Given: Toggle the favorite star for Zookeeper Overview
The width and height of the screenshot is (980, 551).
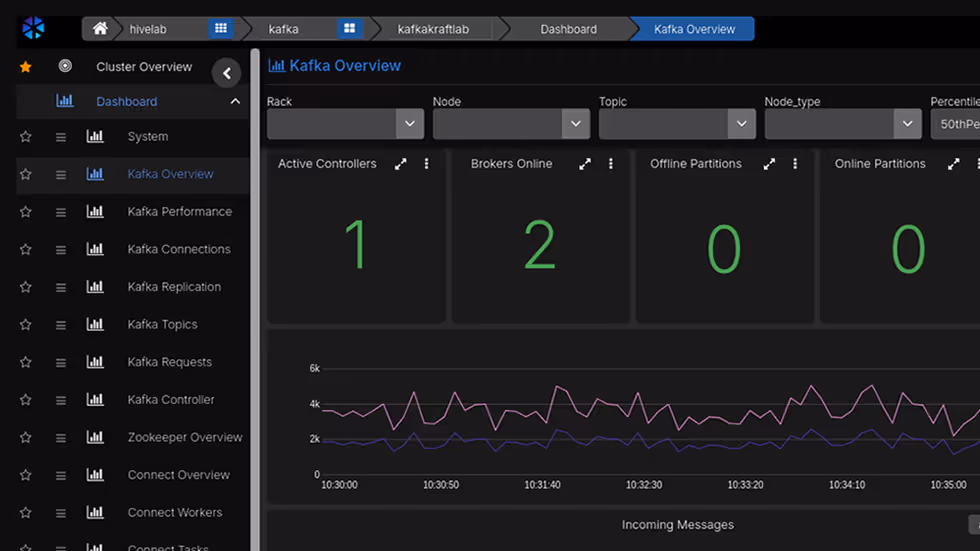Looking at the screenshot, I should point(26,438).
